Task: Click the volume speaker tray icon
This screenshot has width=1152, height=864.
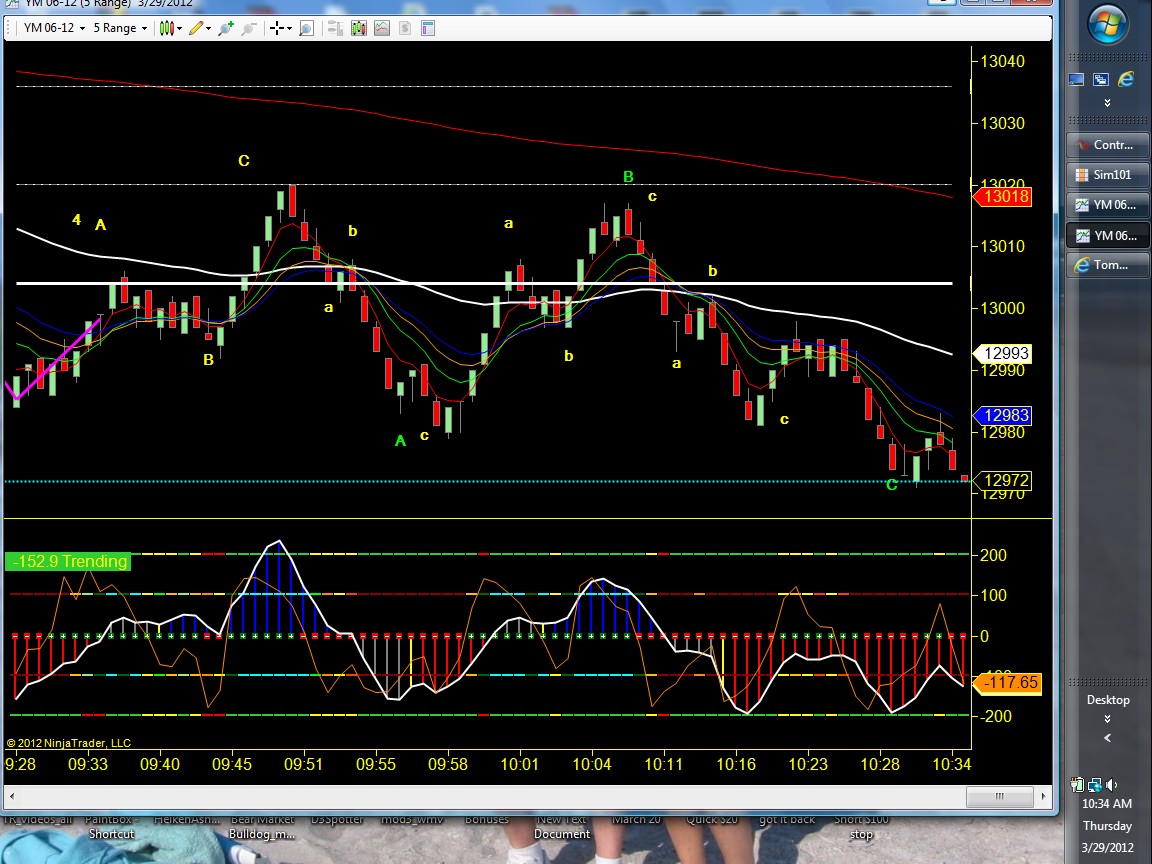Action: point(1110,784)
